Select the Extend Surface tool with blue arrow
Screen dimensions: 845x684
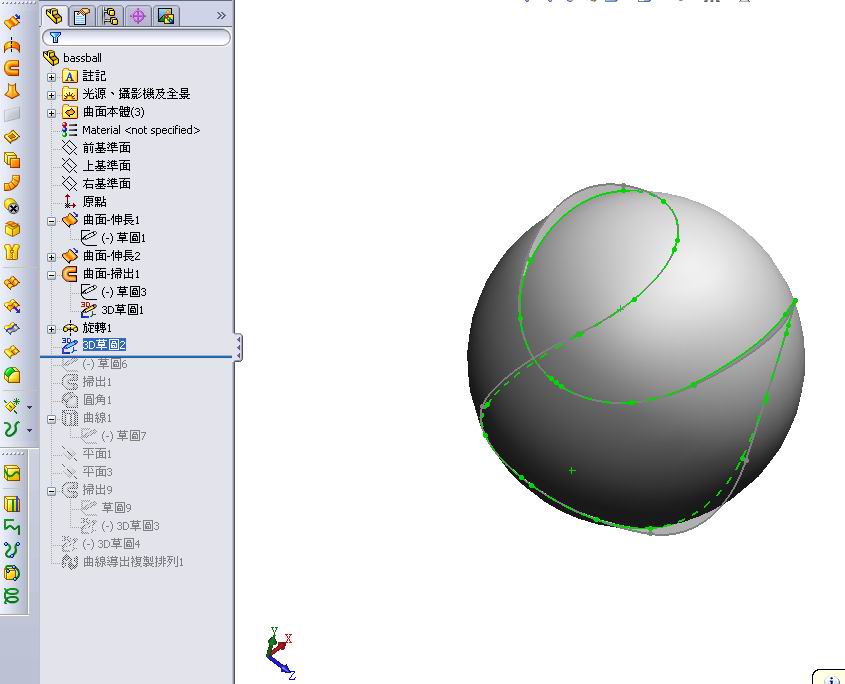click(x=12, y=306)
